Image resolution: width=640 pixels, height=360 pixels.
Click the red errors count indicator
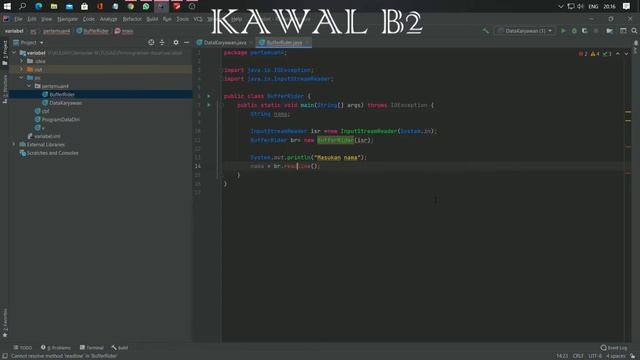pyautogui.click(x=583, y=54)
